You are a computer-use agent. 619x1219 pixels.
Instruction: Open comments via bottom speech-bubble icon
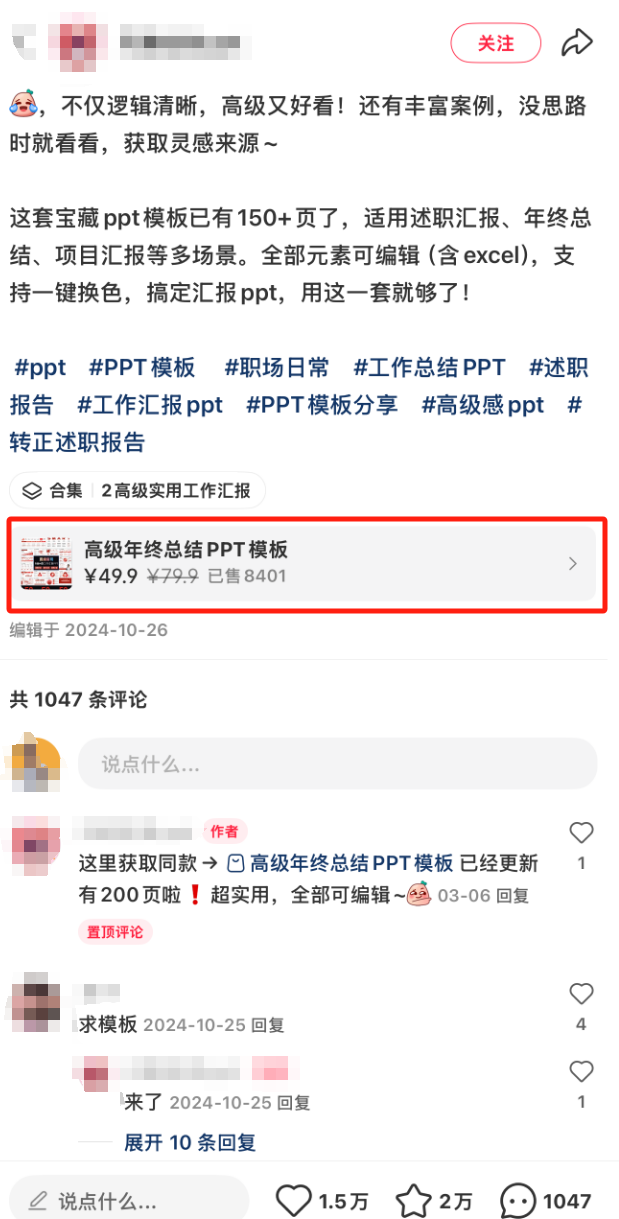[518, 1200]
